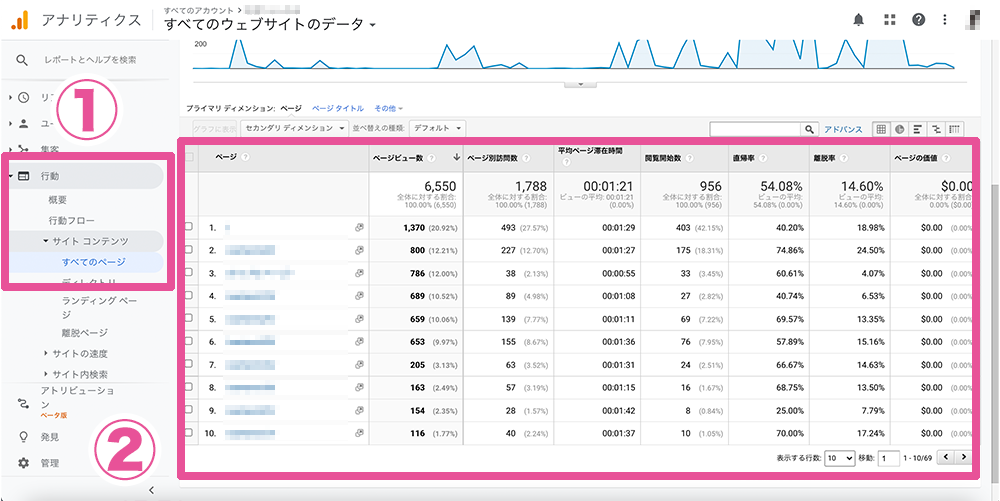Open the デフォルト sort type dropdown
1000x501 pixels.
(438, 128)
